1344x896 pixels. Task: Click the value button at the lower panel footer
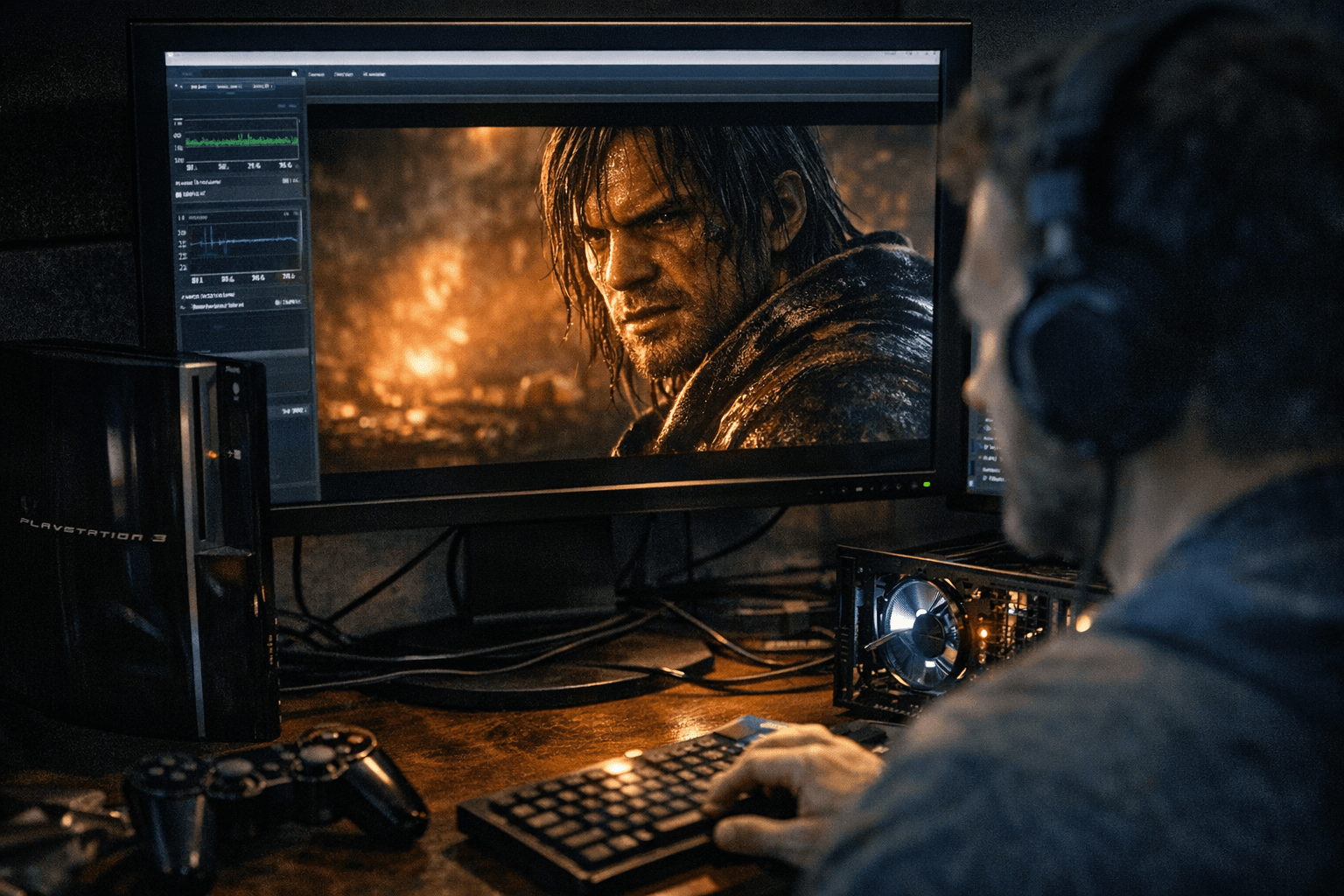(x=291, y=411)
